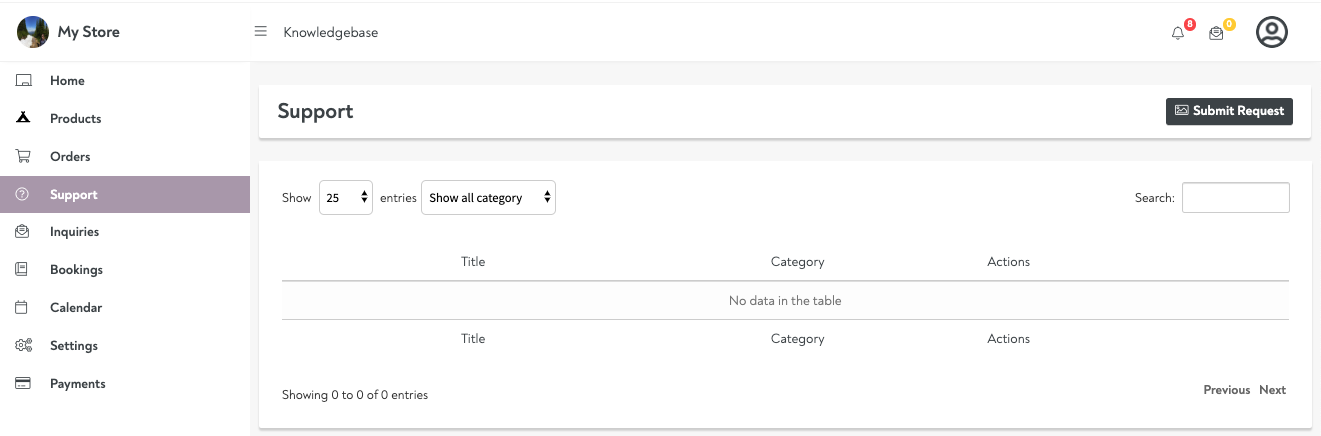Click the Next pagination link
This screenshot has height=436, width=1321.
[x=1272, y=390]
